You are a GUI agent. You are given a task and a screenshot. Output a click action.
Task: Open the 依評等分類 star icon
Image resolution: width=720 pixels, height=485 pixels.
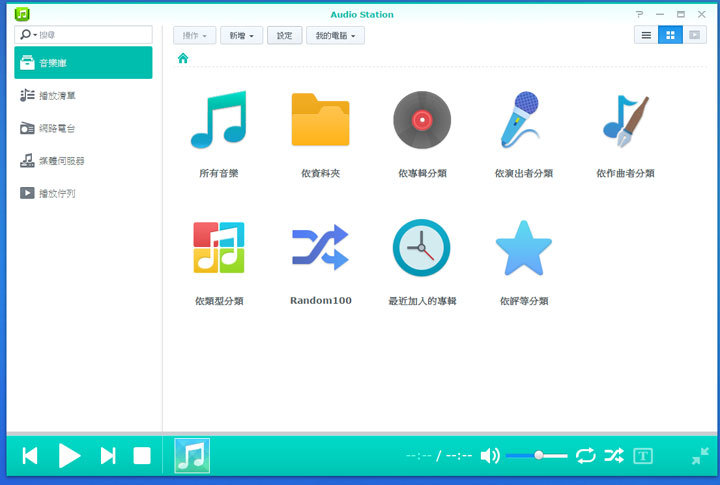point(523,248)
